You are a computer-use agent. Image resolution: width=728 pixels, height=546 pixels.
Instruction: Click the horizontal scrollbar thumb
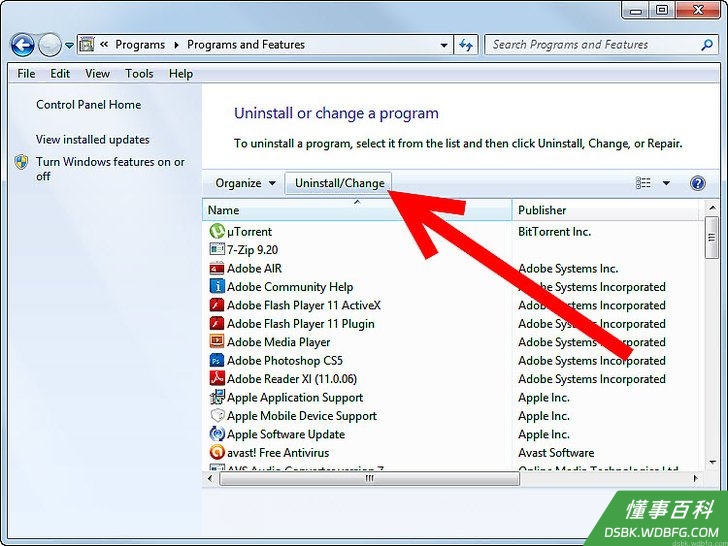370,478
